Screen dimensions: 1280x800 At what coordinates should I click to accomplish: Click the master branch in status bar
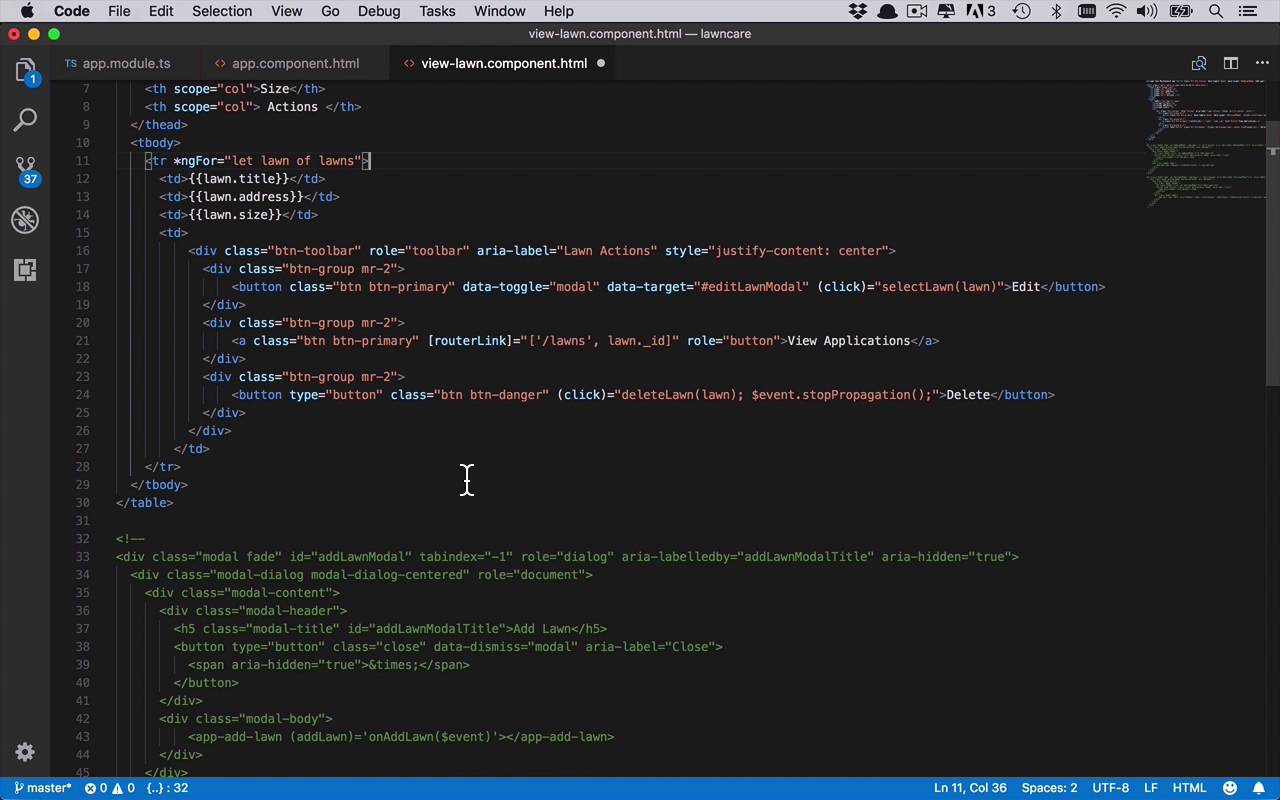[42, 788]
